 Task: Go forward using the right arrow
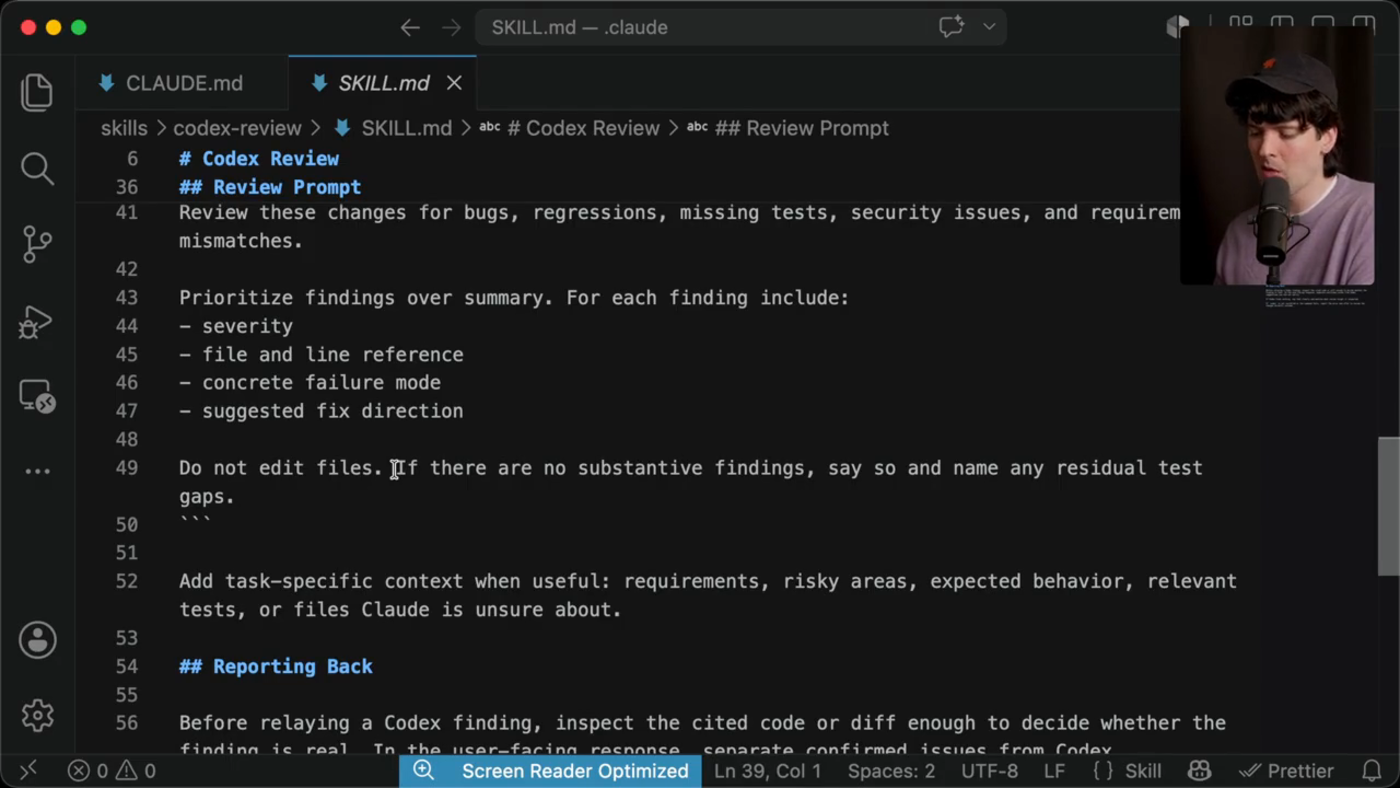click(452, 27)
